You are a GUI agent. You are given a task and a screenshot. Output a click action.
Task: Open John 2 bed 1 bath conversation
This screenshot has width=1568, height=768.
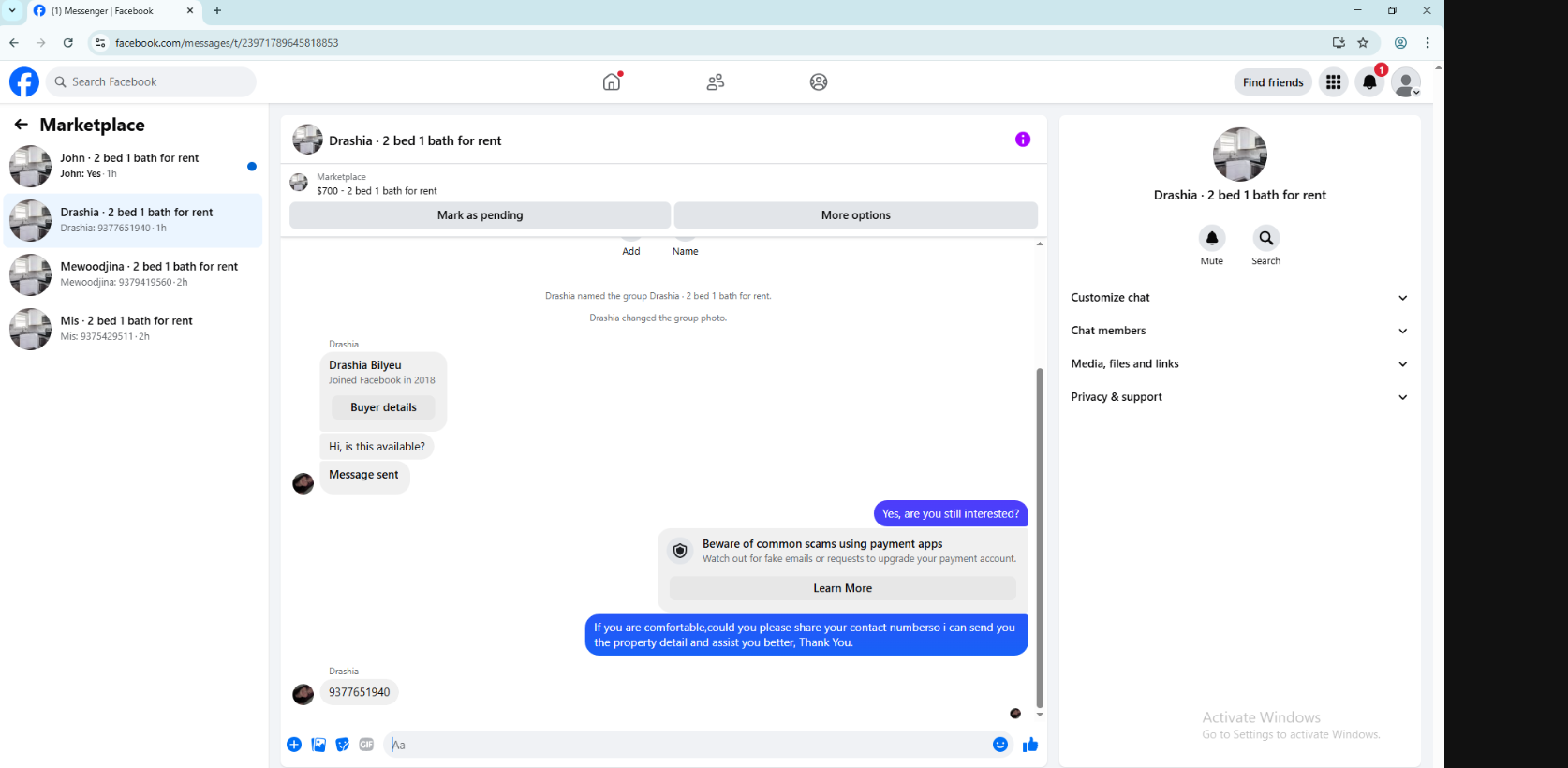(x=134, y=167)
